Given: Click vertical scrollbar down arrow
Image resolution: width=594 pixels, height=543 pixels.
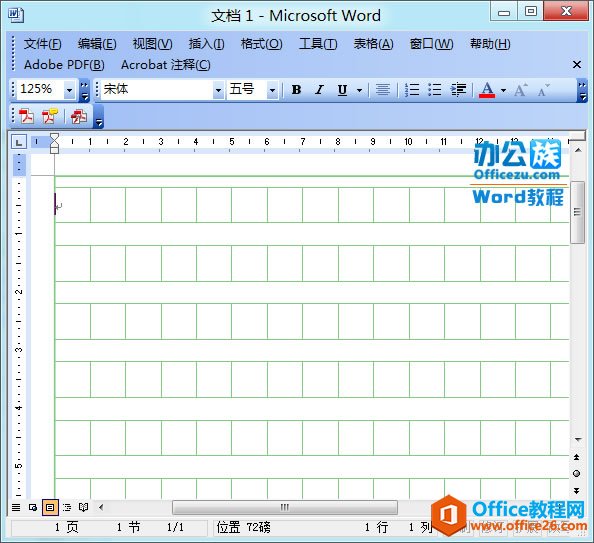Looking at the screenshot, I should (x=578, y=440).
